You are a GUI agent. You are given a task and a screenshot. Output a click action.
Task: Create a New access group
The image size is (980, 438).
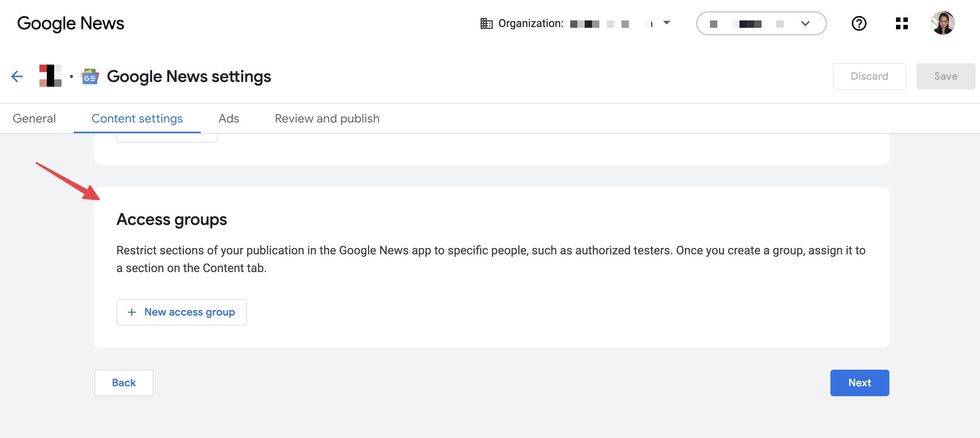(181, 312)
